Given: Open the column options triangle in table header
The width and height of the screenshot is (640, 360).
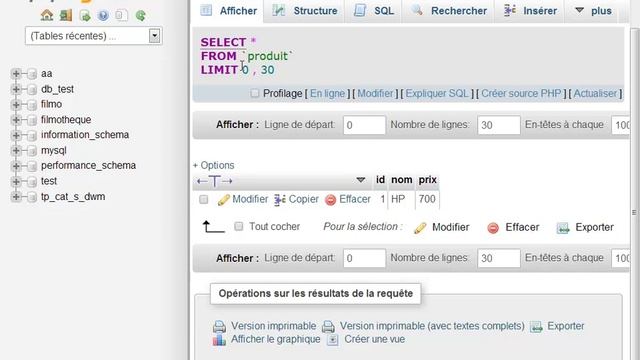Looking at the screenshot, I should (360, 180).
